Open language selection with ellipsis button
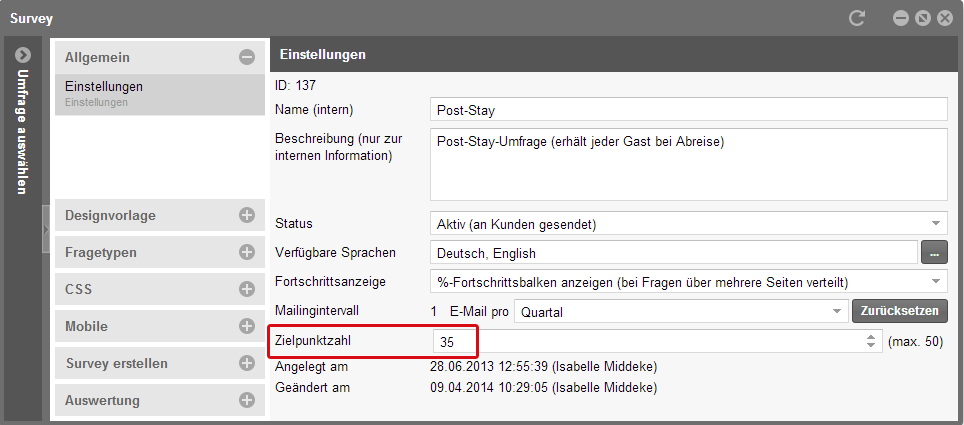This screenshot has width=964, height=425. (934, 253)
